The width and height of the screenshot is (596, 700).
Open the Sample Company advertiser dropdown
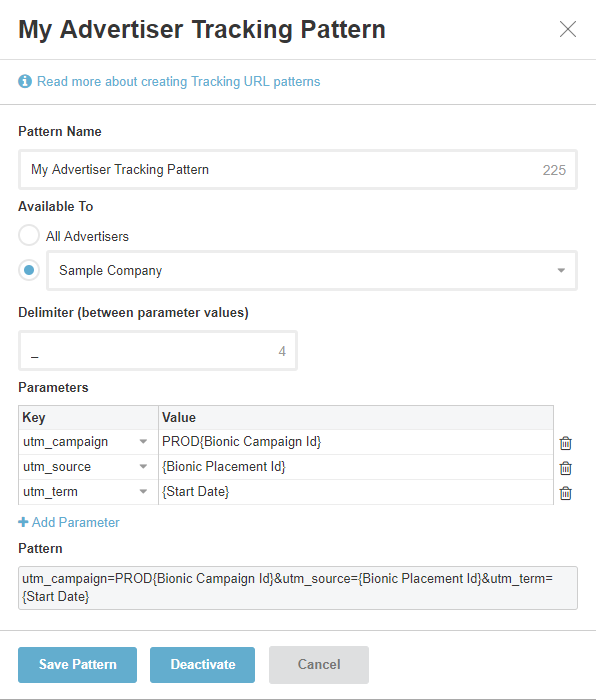pyautogui.click(x=312, y=271)
